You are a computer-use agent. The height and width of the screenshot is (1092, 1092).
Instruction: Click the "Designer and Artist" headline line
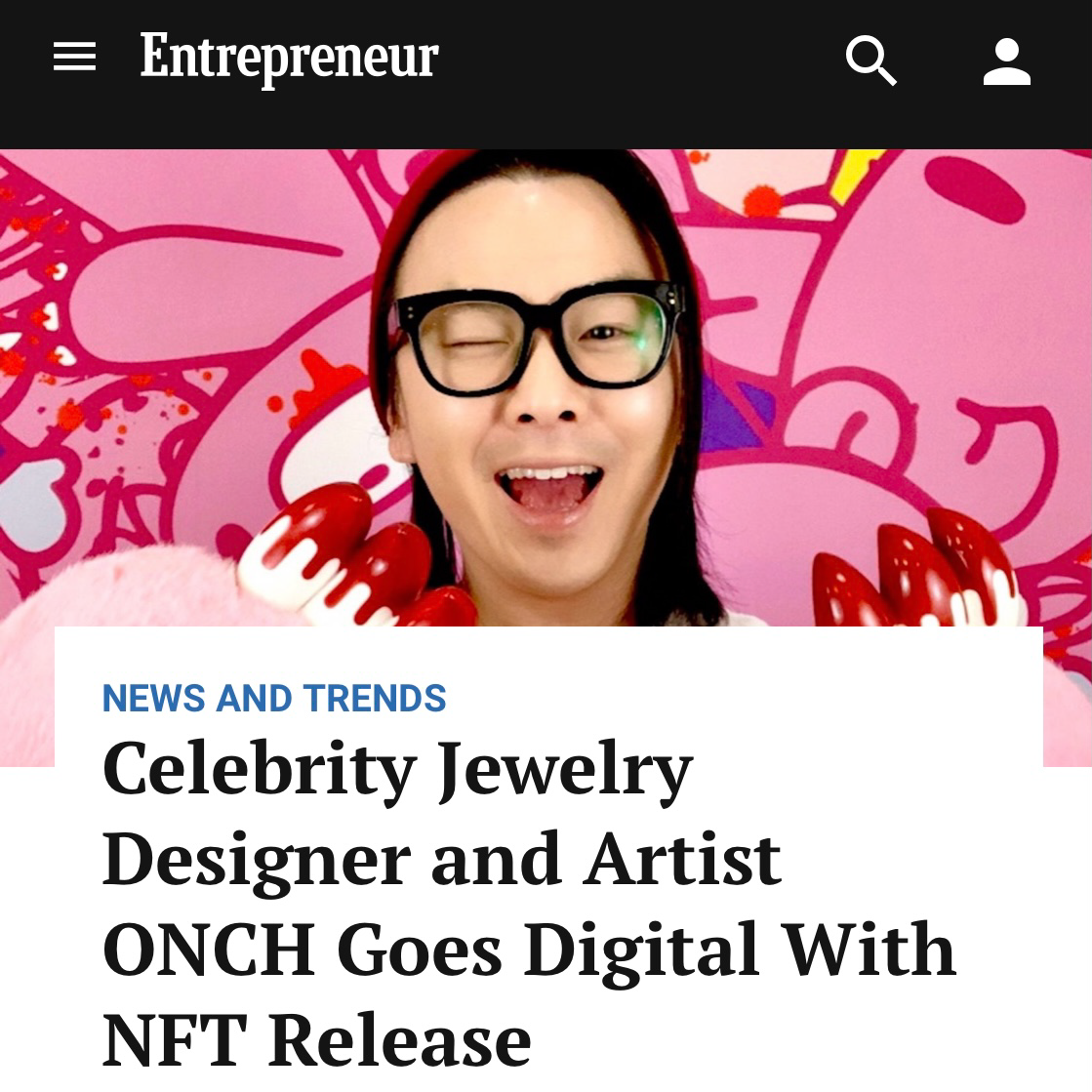pyautogui.click(x=441, y=859)
